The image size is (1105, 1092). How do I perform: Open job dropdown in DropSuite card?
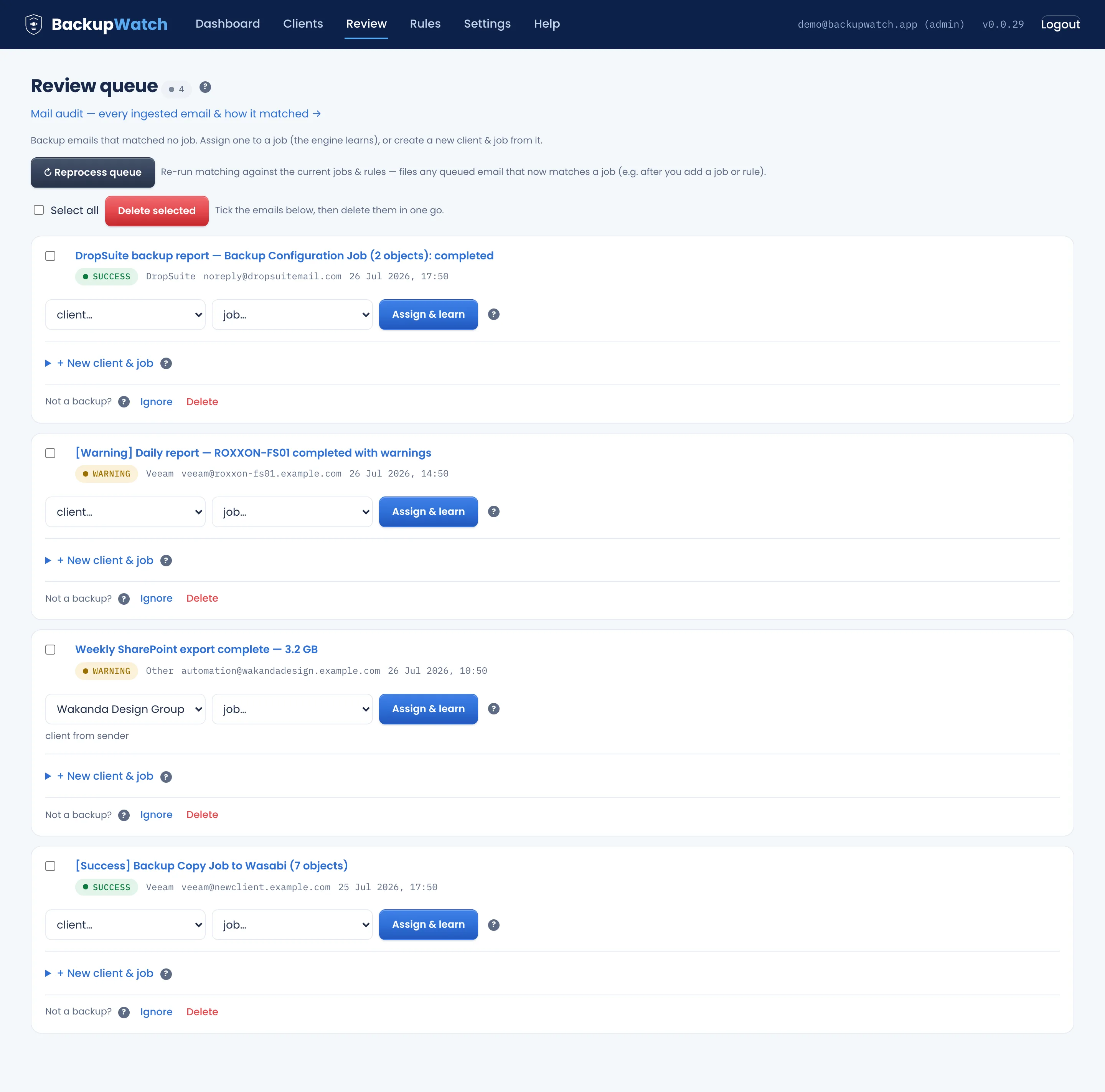(x=292, y=315)
